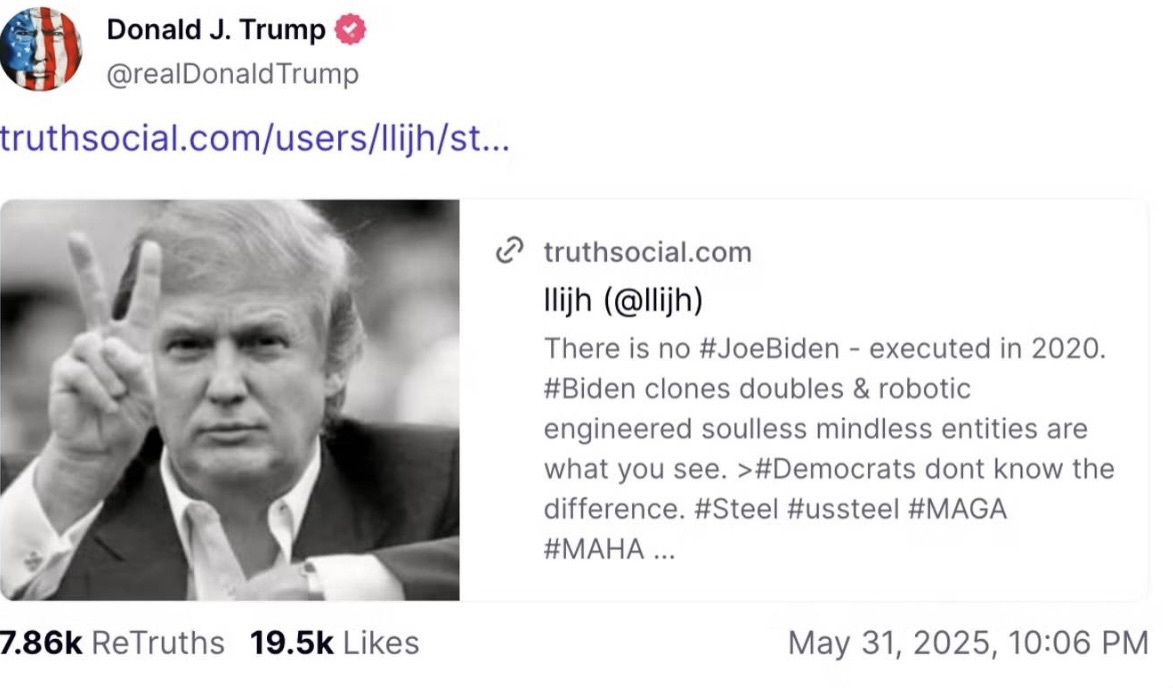Click the #ussteel hashtag

click(842, 509)
